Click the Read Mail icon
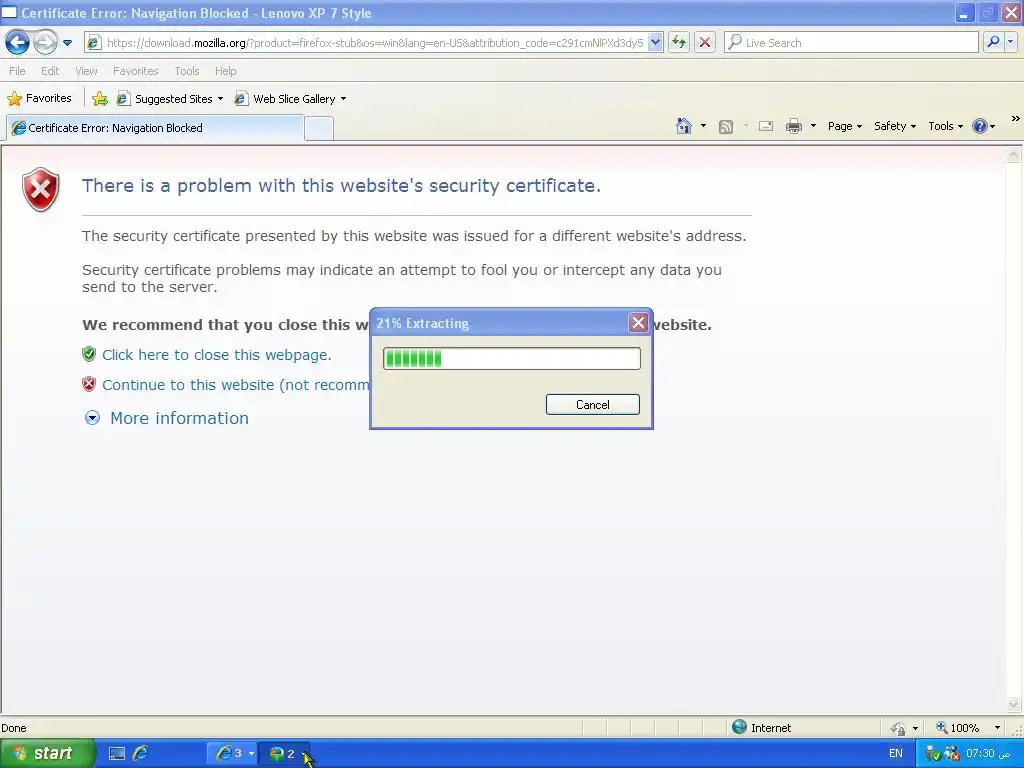The width and height of the screenshot is (1024, 768). click(766, 126)
